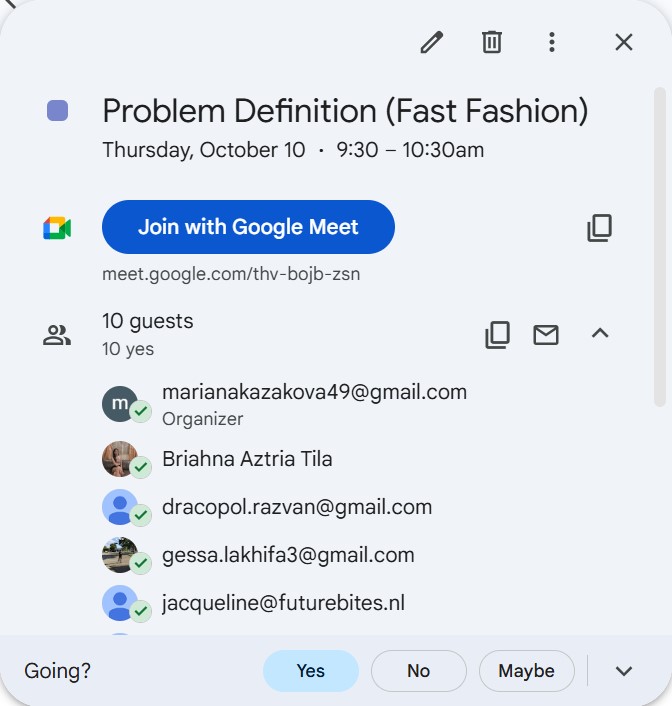Open the three-dot options menu
672x706 pixels.
pyautogui.click(x=552, y=42)
